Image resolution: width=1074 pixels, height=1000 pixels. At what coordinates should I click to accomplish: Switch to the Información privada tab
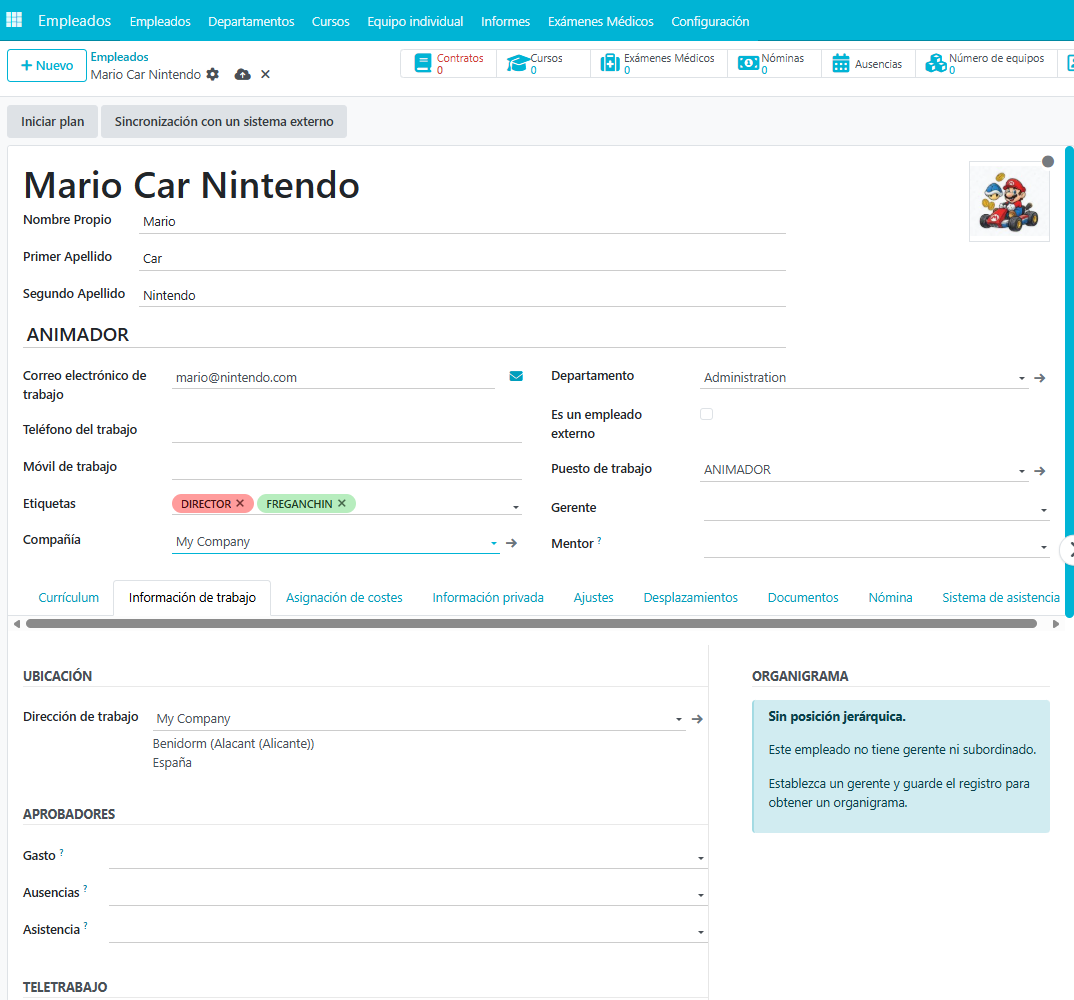488,597
